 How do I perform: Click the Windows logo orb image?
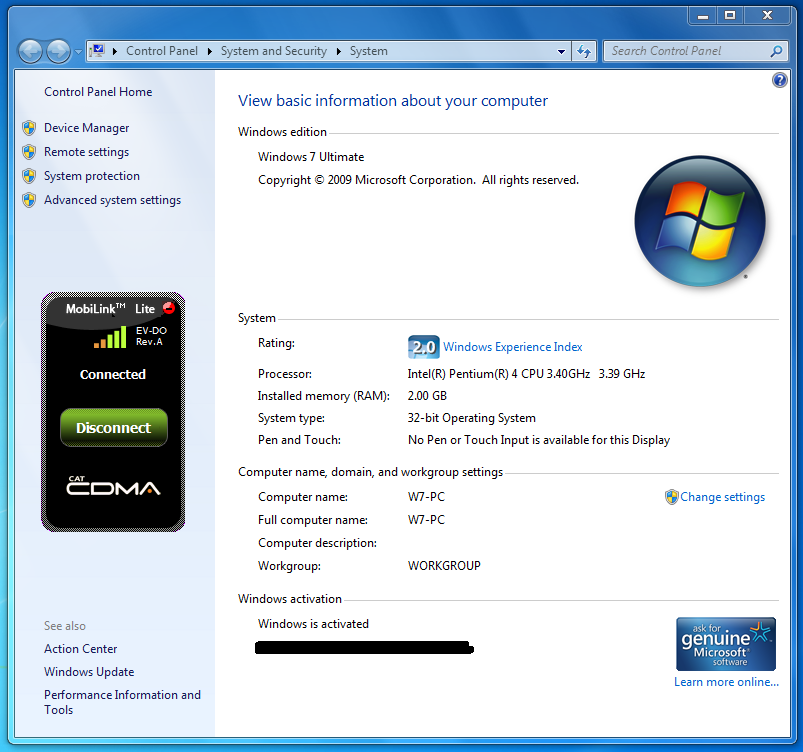(x=700, y=221)
